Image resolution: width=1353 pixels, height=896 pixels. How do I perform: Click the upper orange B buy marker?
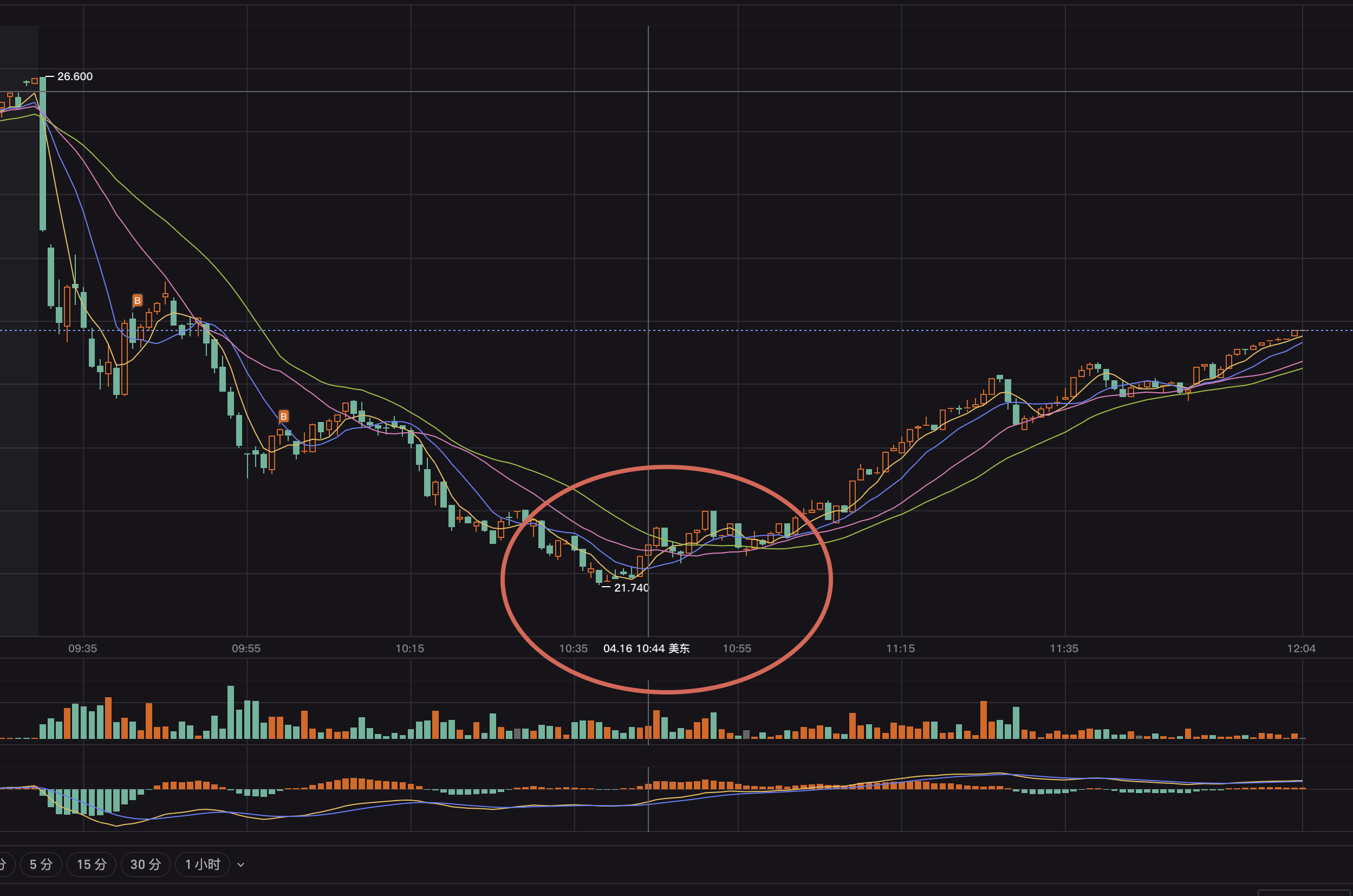coord(137,301)
